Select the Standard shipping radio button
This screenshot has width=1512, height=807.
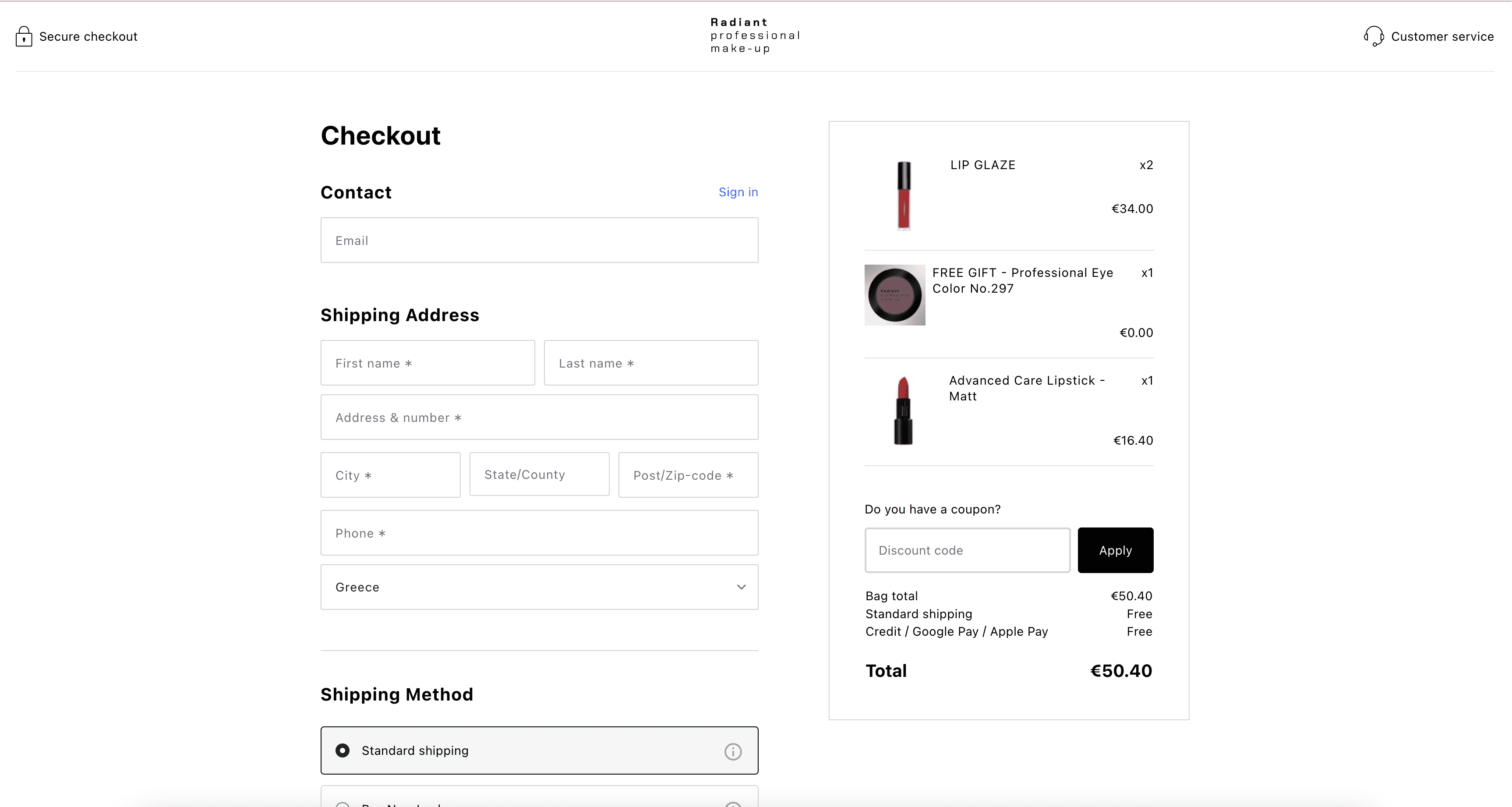click(x=343, y=750)
